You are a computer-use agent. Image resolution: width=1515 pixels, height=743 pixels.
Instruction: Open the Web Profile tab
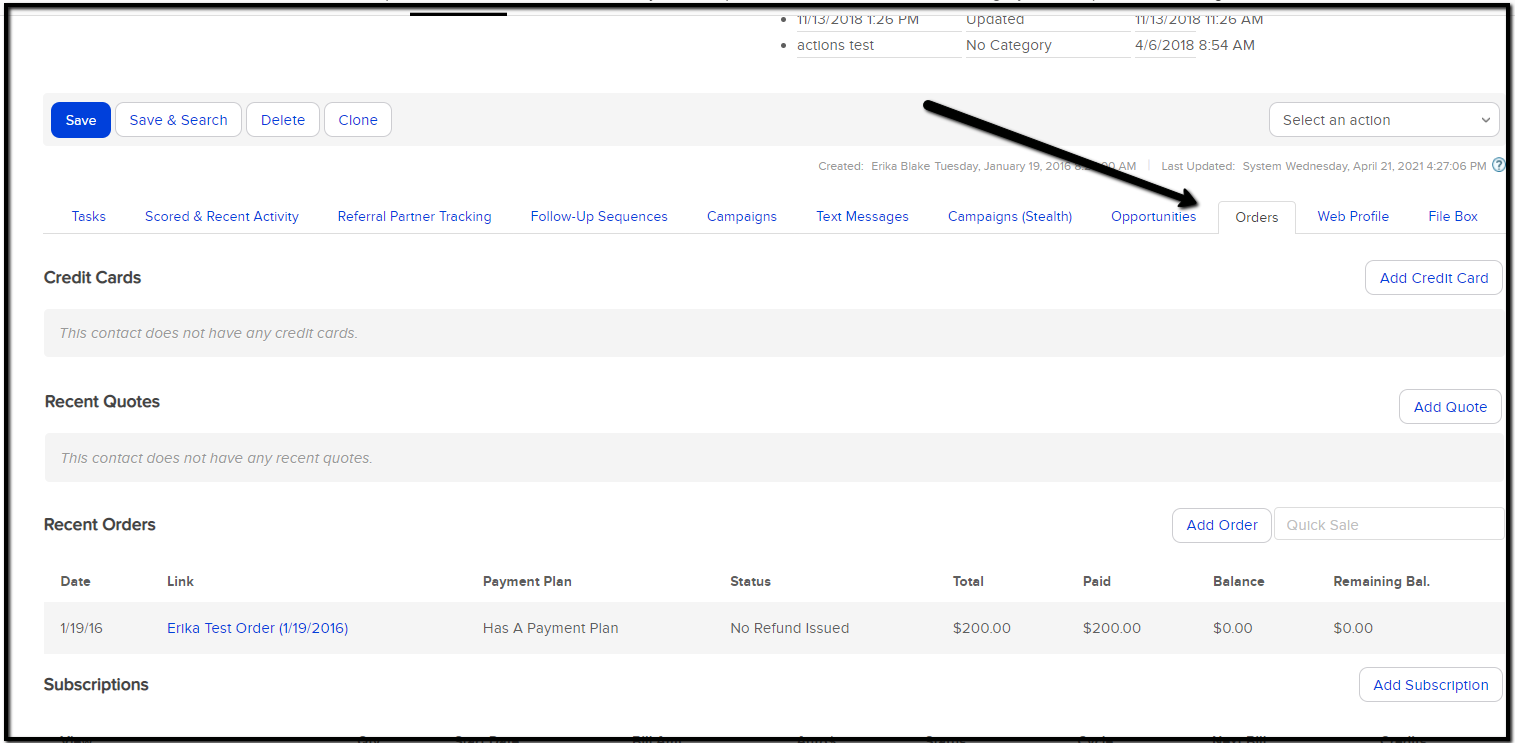click(x=1353, y=216)
